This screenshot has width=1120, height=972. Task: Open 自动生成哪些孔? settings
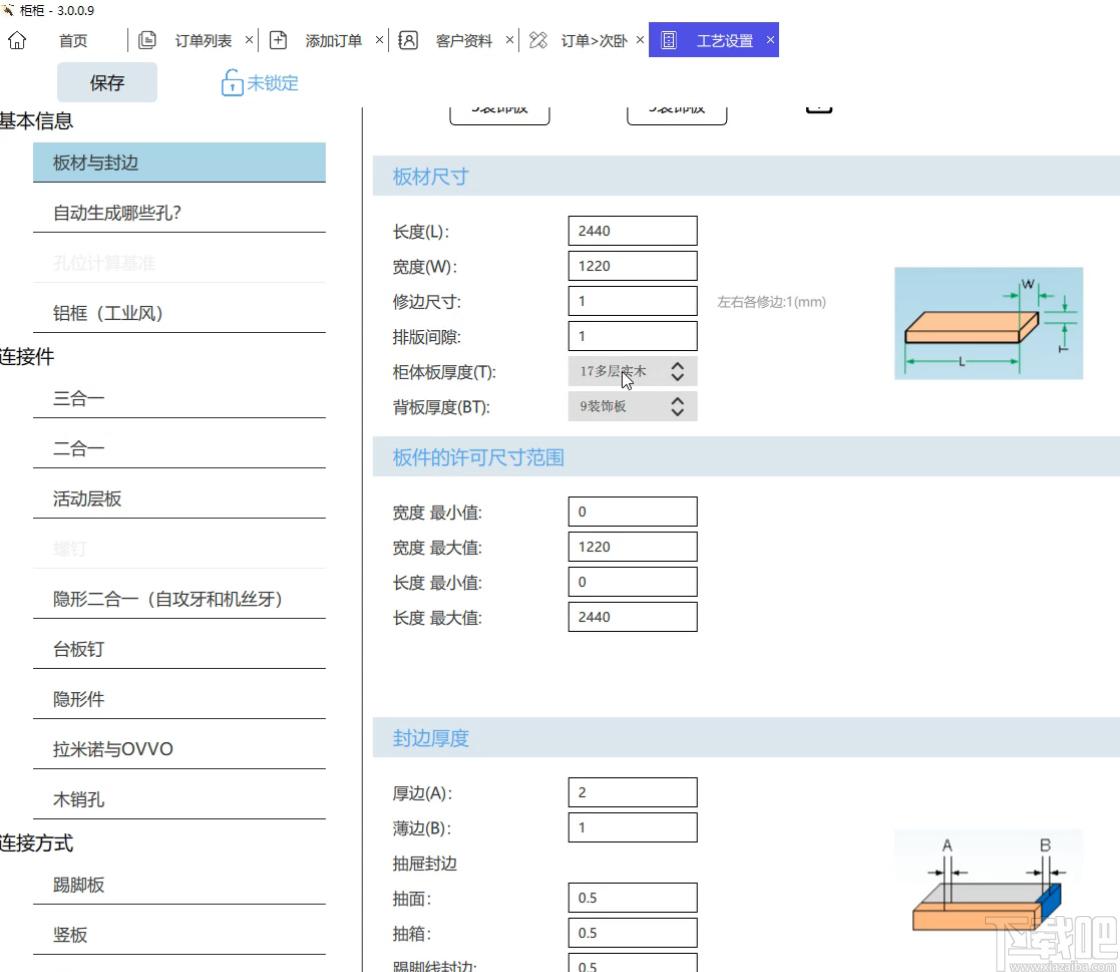pos(179,212)
